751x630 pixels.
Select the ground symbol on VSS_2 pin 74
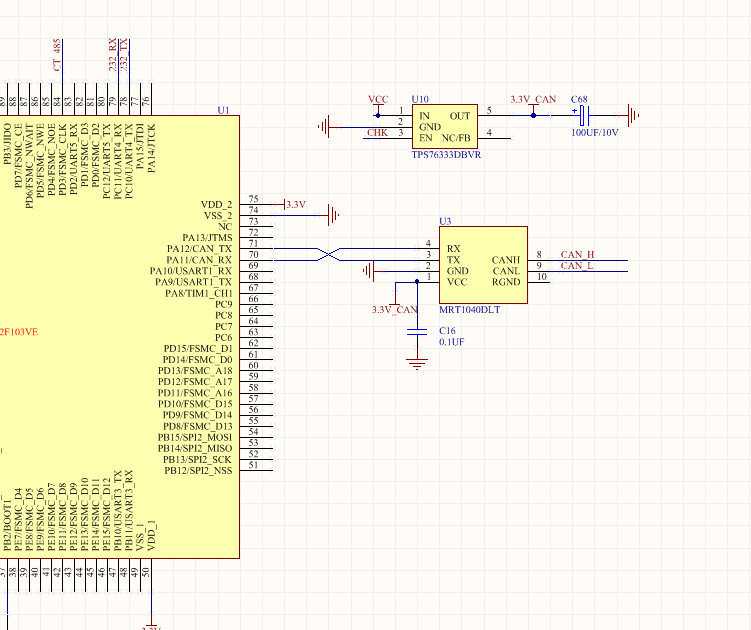tap(333, 215)
